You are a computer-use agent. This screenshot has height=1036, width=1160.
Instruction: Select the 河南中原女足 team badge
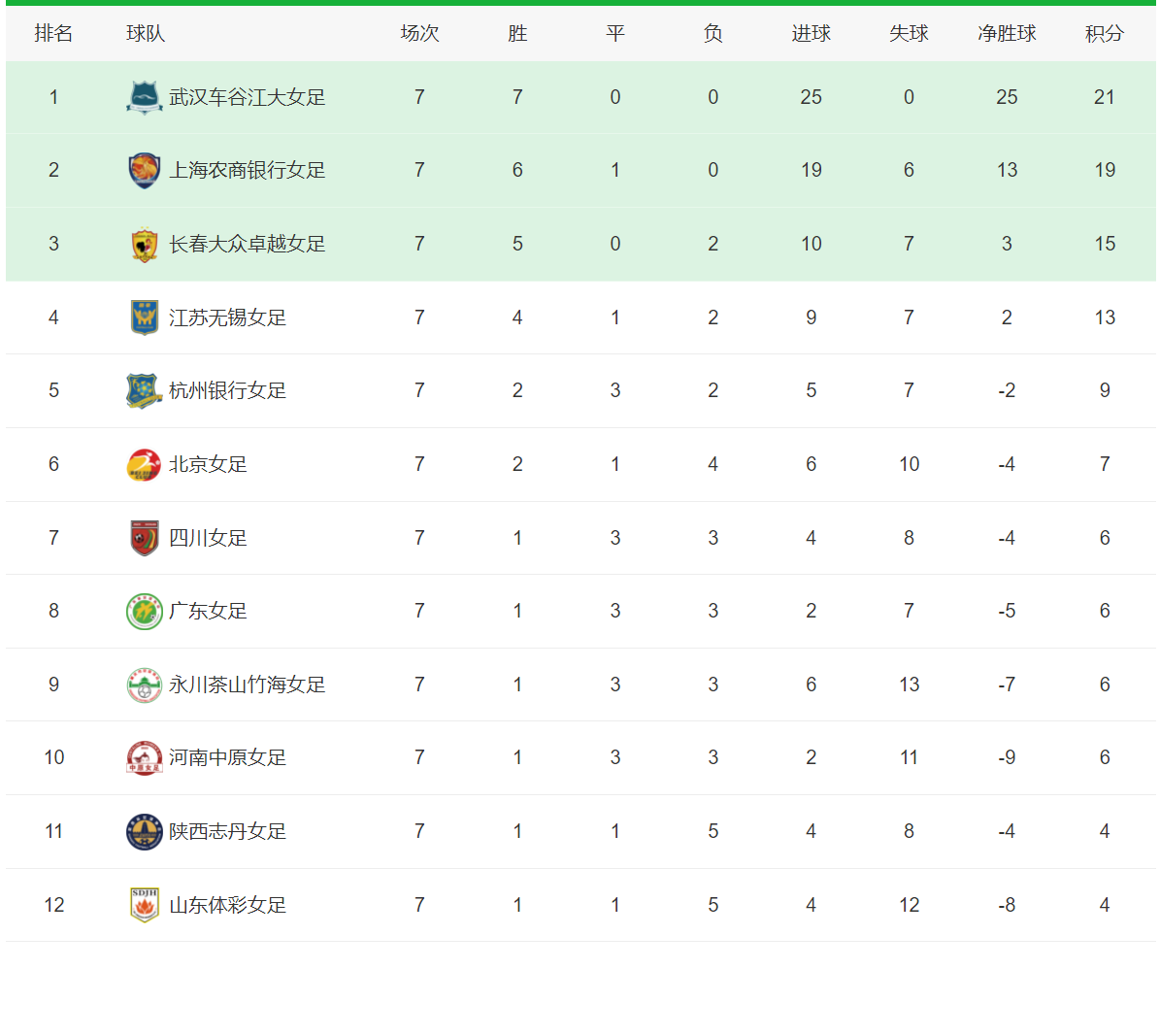145,757
